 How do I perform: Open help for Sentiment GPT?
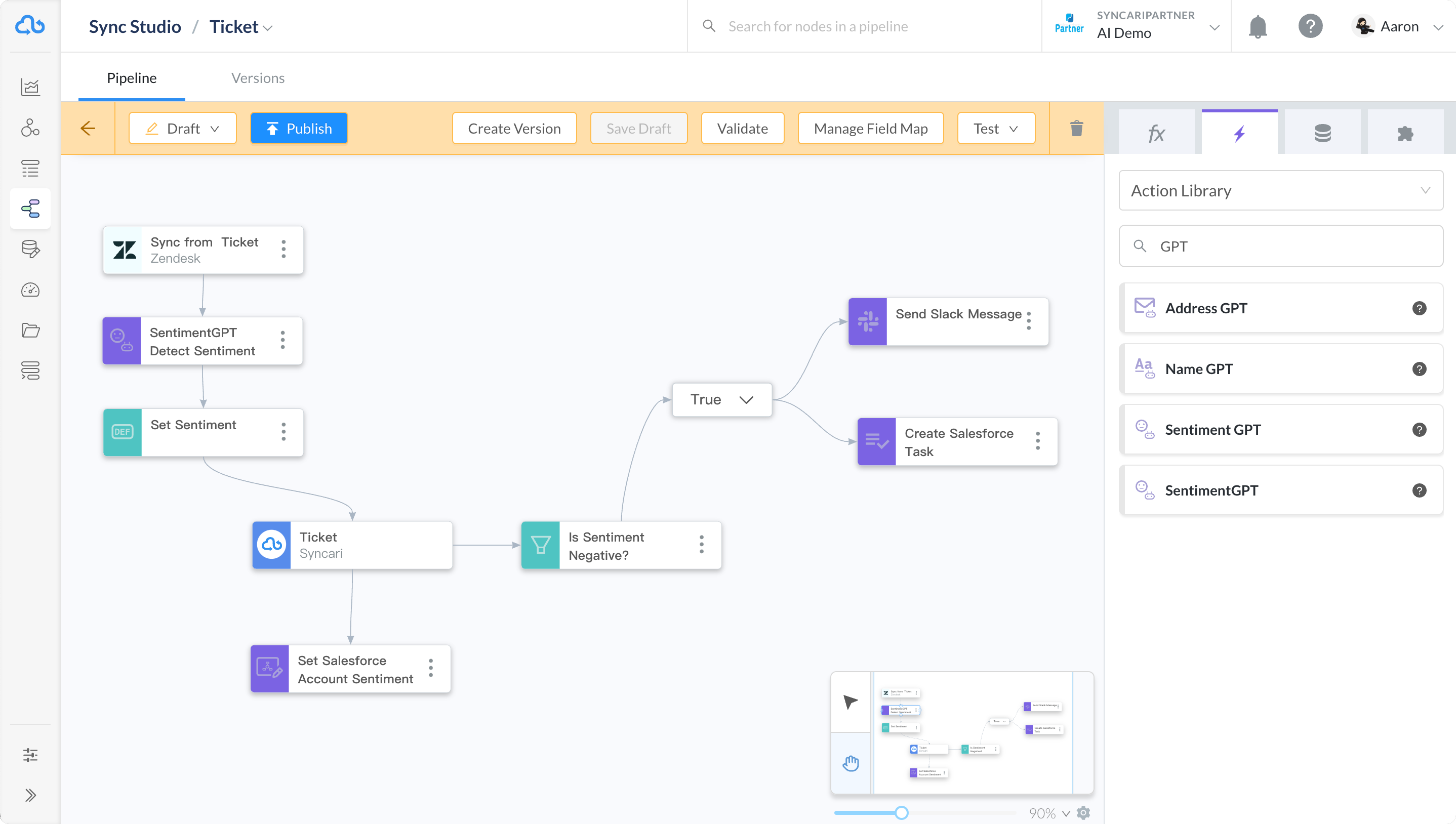click(x=1419, y=430)
